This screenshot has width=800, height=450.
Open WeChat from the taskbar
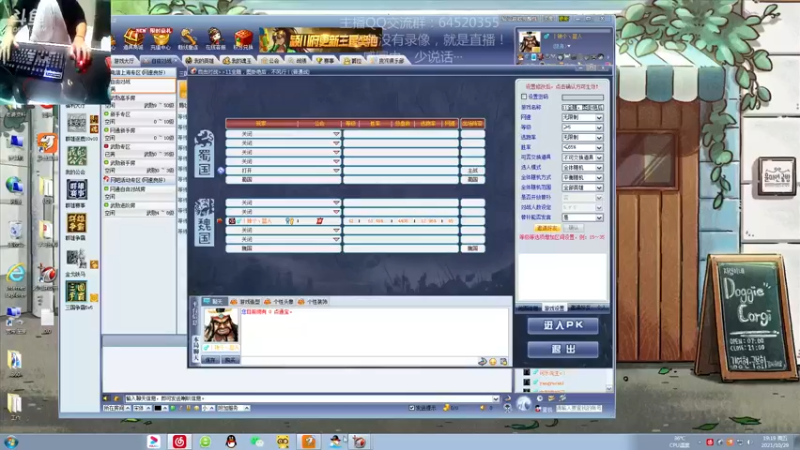coord(257,441)
